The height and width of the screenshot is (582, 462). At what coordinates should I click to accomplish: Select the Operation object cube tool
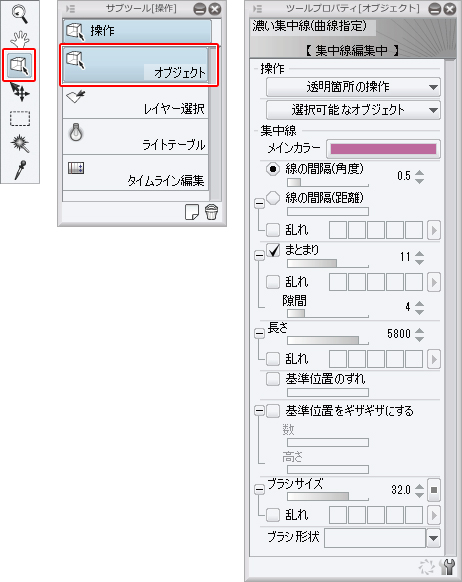(x=19, y=65)
